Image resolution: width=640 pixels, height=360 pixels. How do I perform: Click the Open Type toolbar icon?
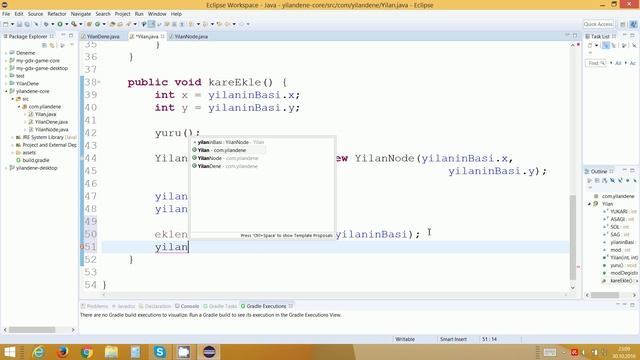[x=112, y=24]
